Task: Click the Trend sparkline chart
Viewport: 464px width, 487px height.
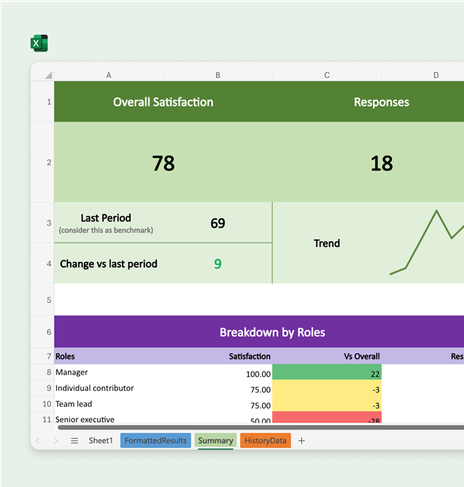Action: [x=427, y=243]
